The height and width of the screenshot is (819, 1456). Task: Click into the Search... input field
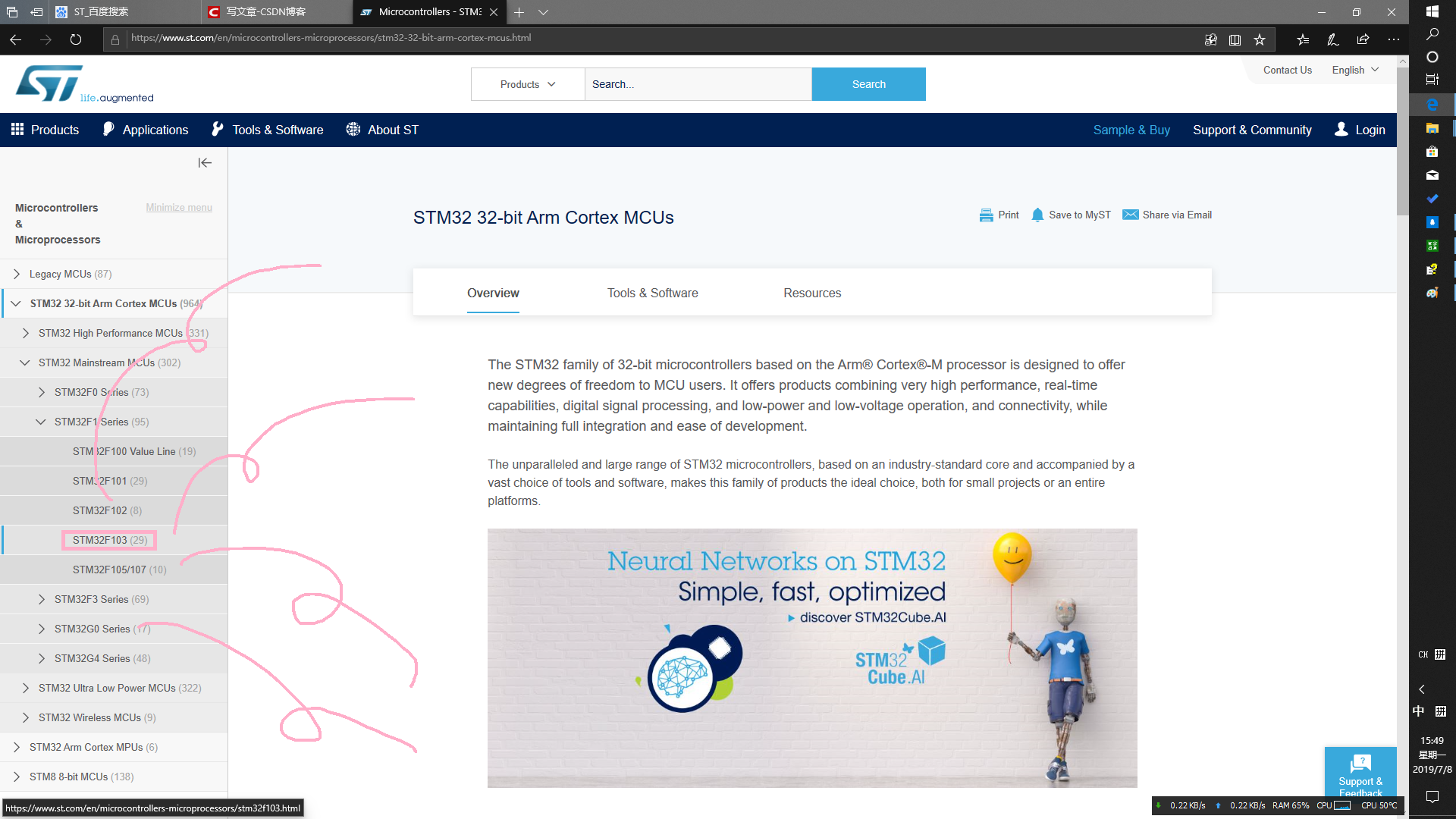[x=698, y=84]
